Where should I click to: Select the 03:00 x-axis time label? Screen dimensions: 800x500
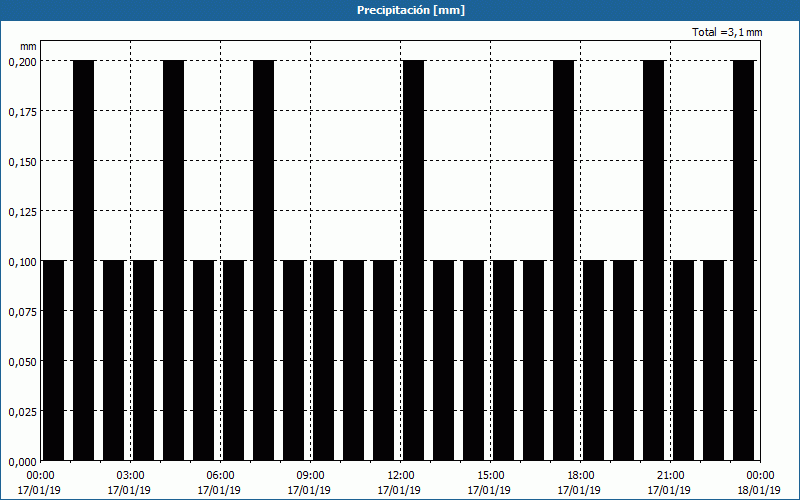130,476
